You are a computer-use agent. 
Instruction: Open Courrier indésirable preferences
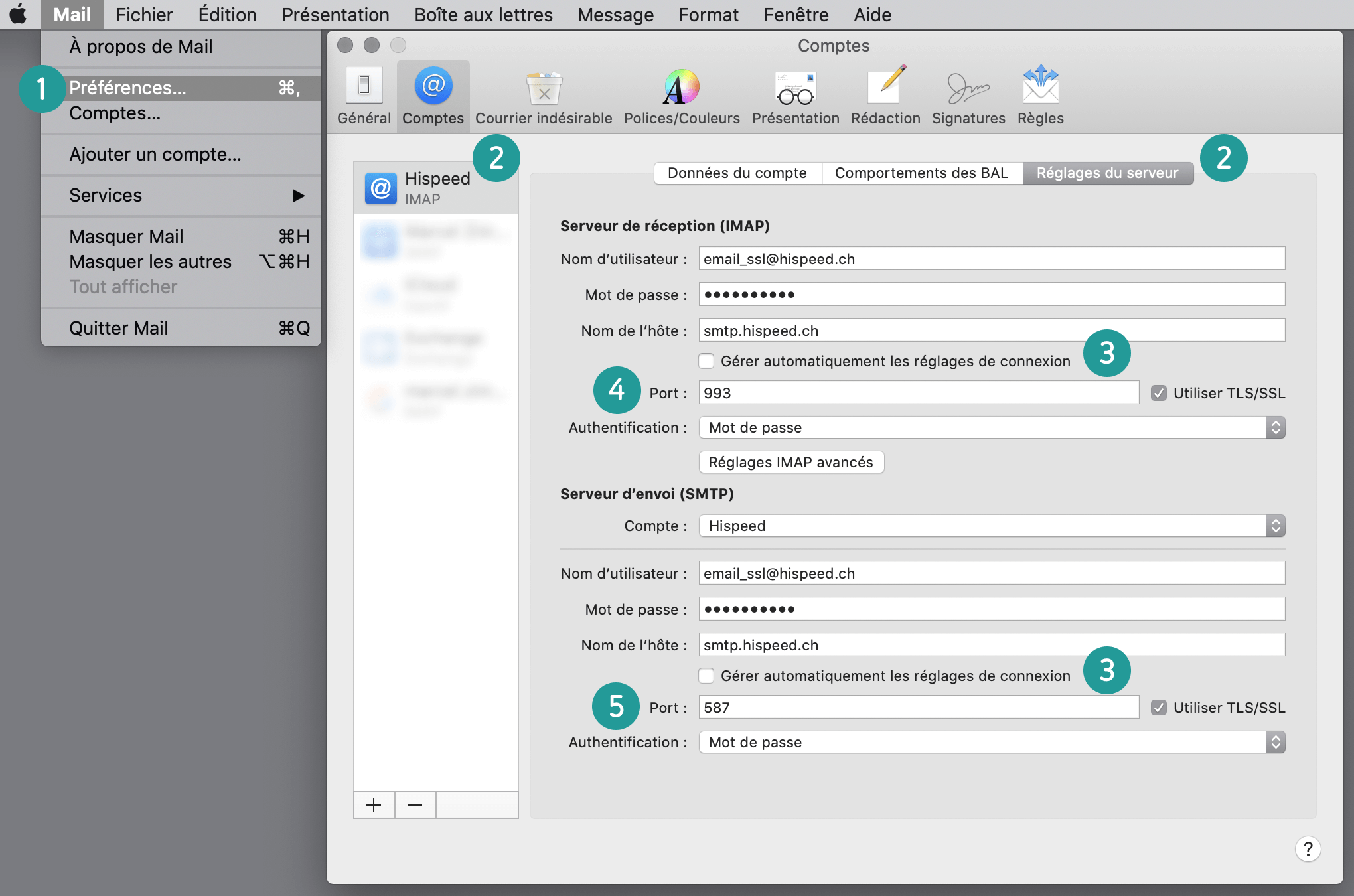click(544, 96)
